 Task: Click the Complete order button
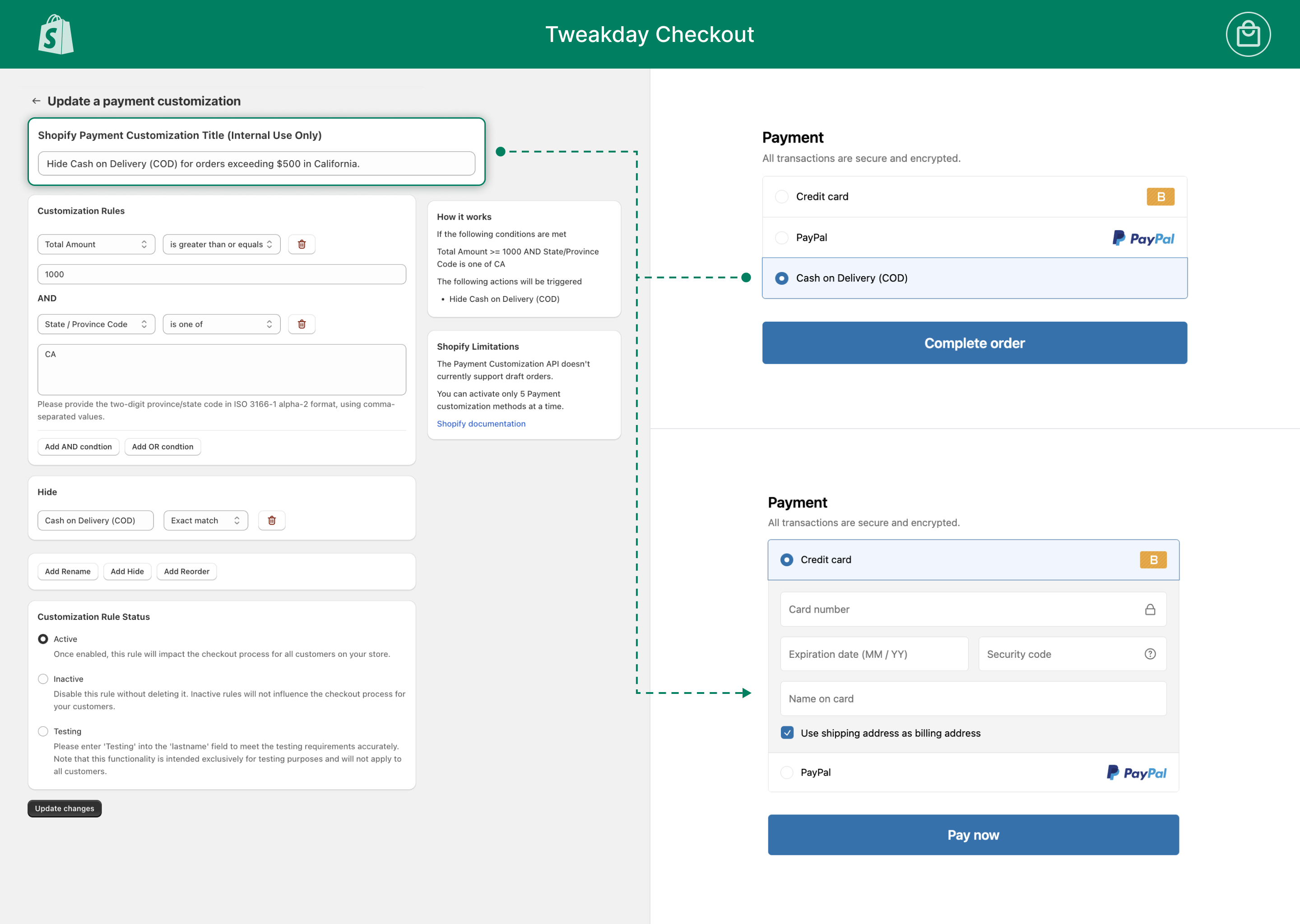975,343
